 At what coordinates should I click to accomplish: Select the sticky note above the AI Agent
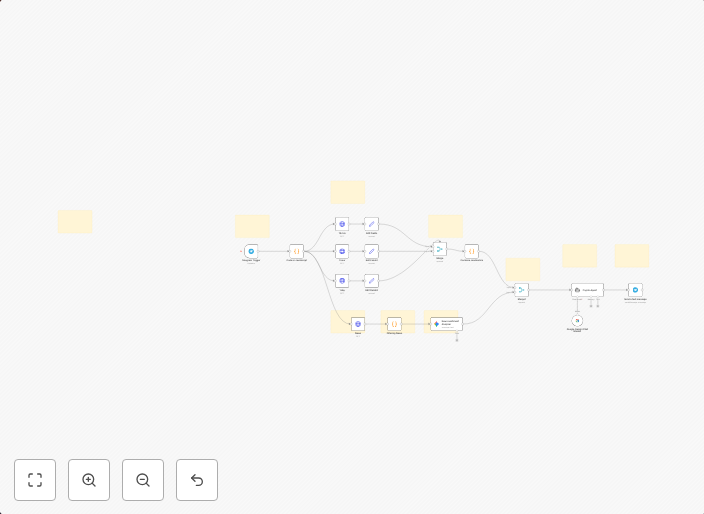coord(580,256)
